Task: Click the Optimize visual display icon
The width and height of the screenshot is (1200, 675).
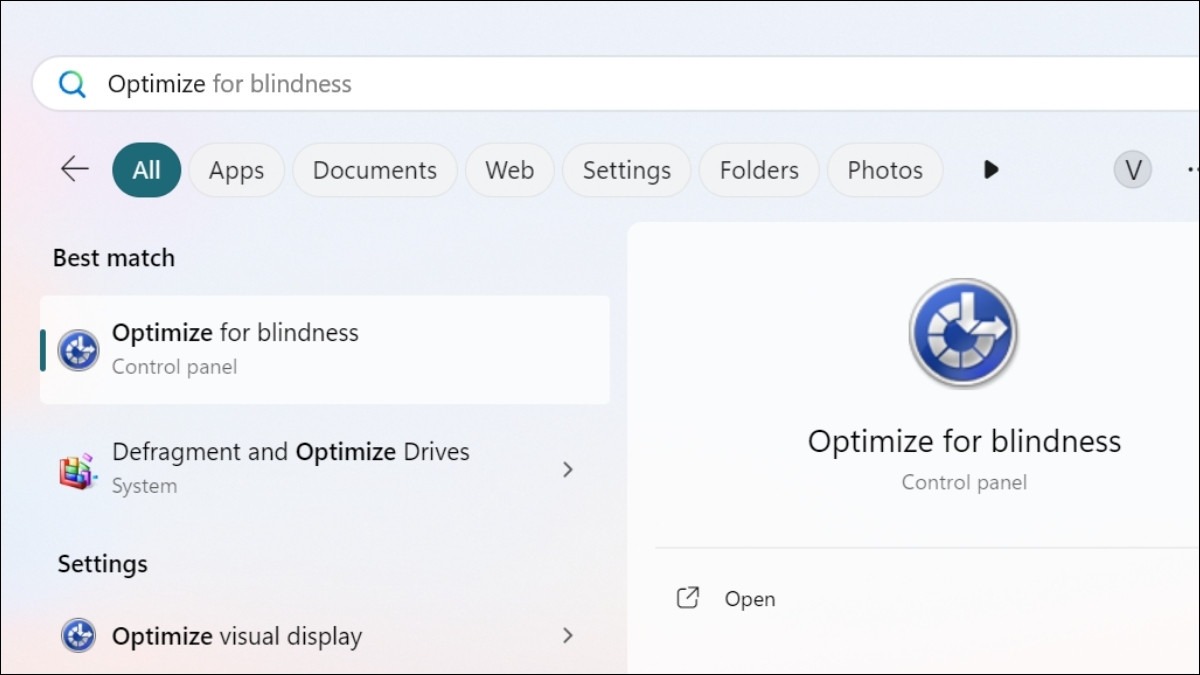Action: 78,636
